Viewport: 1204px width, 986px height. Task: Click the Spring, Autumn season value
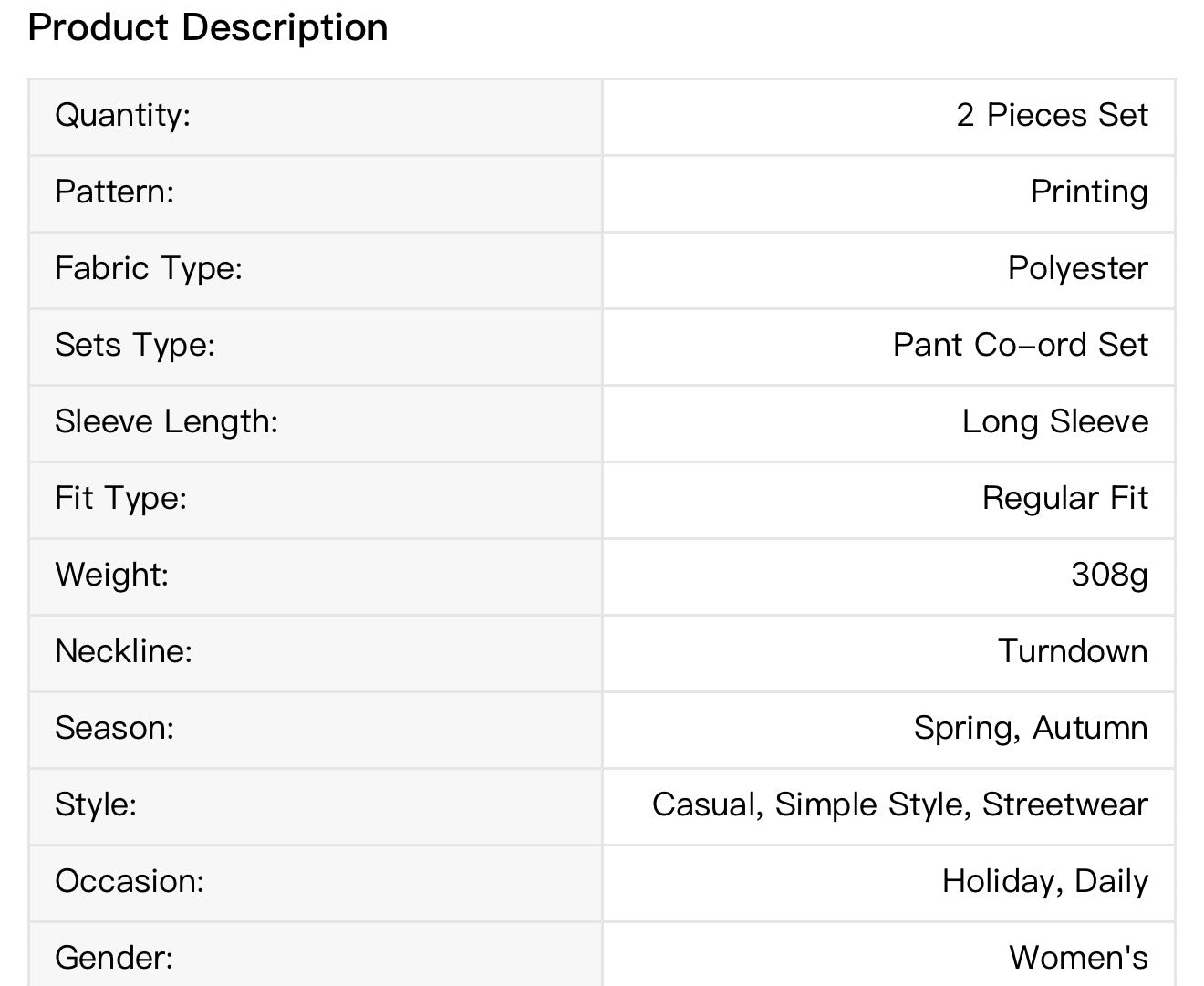(x=1031, y=728)
